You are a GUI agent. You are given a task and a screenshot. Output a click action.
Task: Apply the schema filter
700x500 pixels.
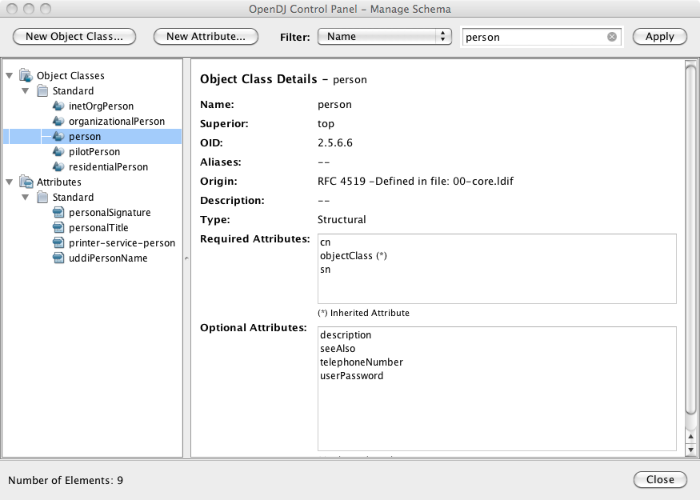click(x=660, y=37)
